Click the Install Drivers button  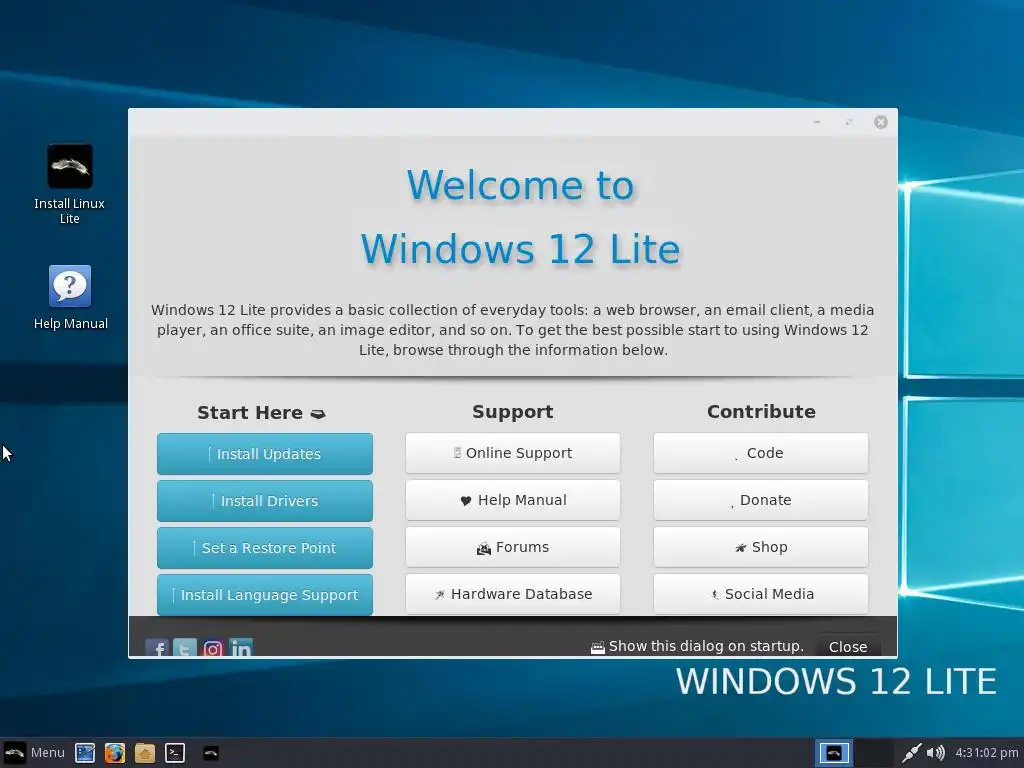(x=265, y=501)
